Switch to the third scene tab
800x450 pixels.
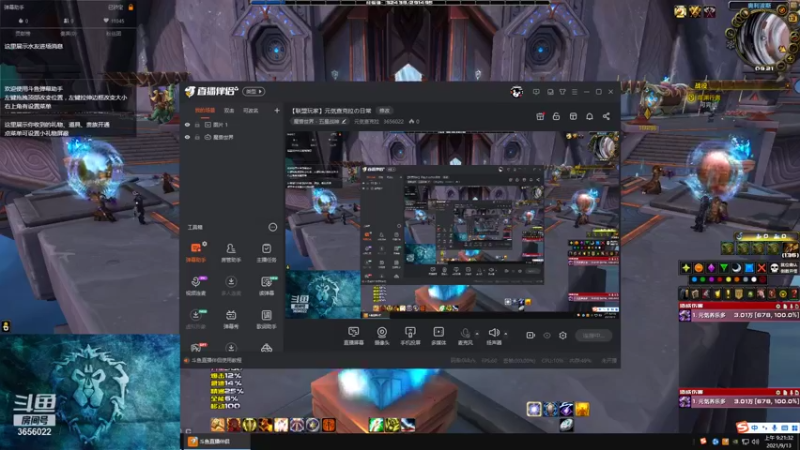click(251, 110)
